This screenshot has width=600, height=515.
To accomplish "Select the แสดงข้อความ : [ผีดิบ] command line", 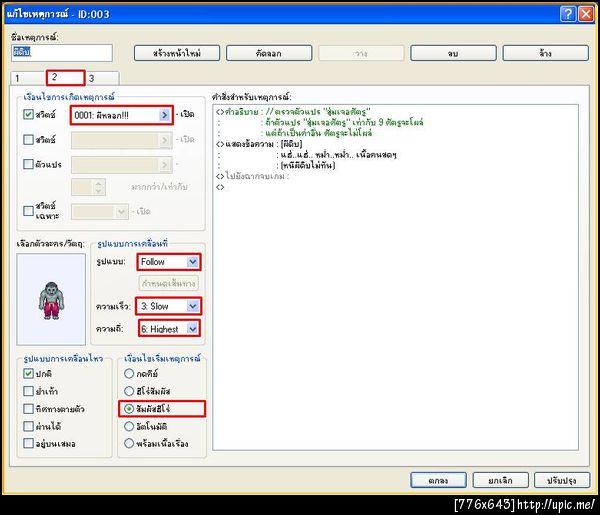I will 259,144.
